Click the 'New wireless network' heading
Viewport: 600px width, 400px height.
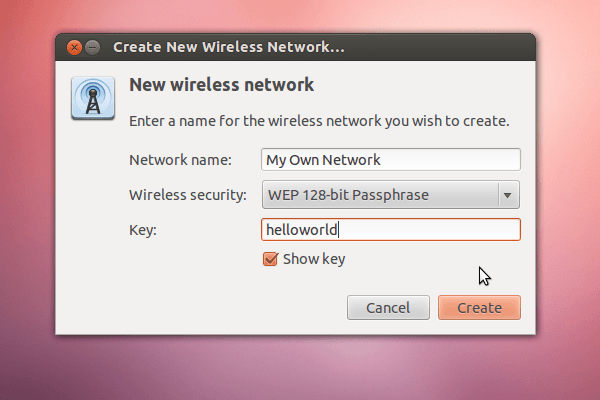click(x=222, y=85)
